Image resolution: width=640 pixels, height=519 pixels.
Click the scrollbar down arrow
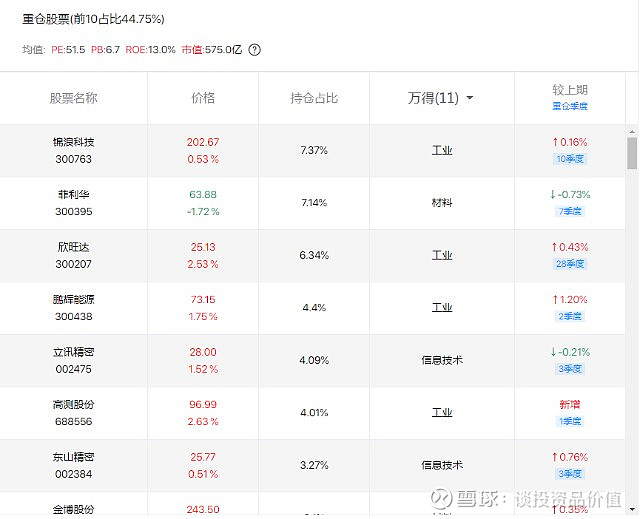(632, 509)
